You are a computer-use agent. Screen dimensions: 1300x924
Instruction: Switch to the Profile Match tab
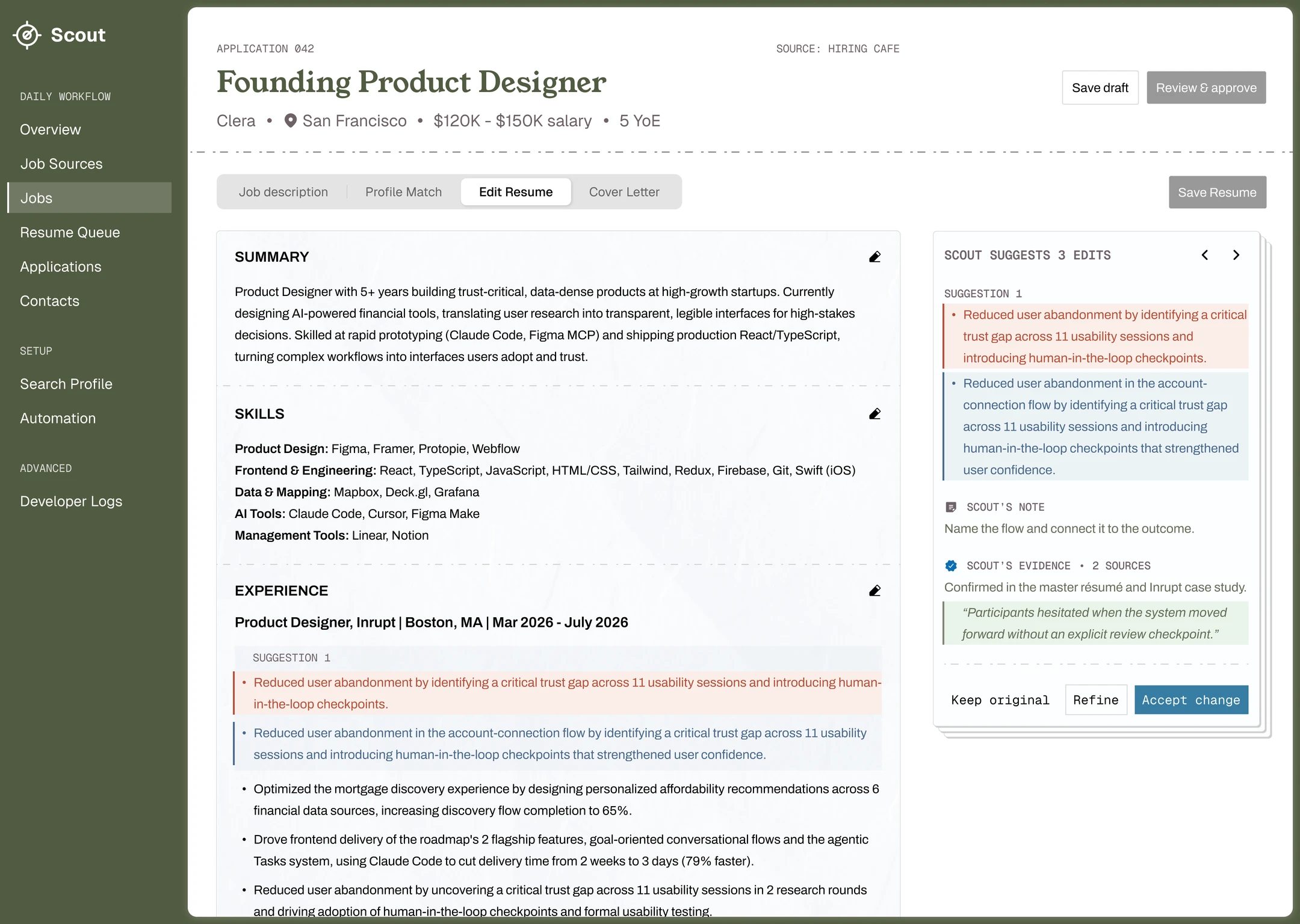tap(403, 192)
